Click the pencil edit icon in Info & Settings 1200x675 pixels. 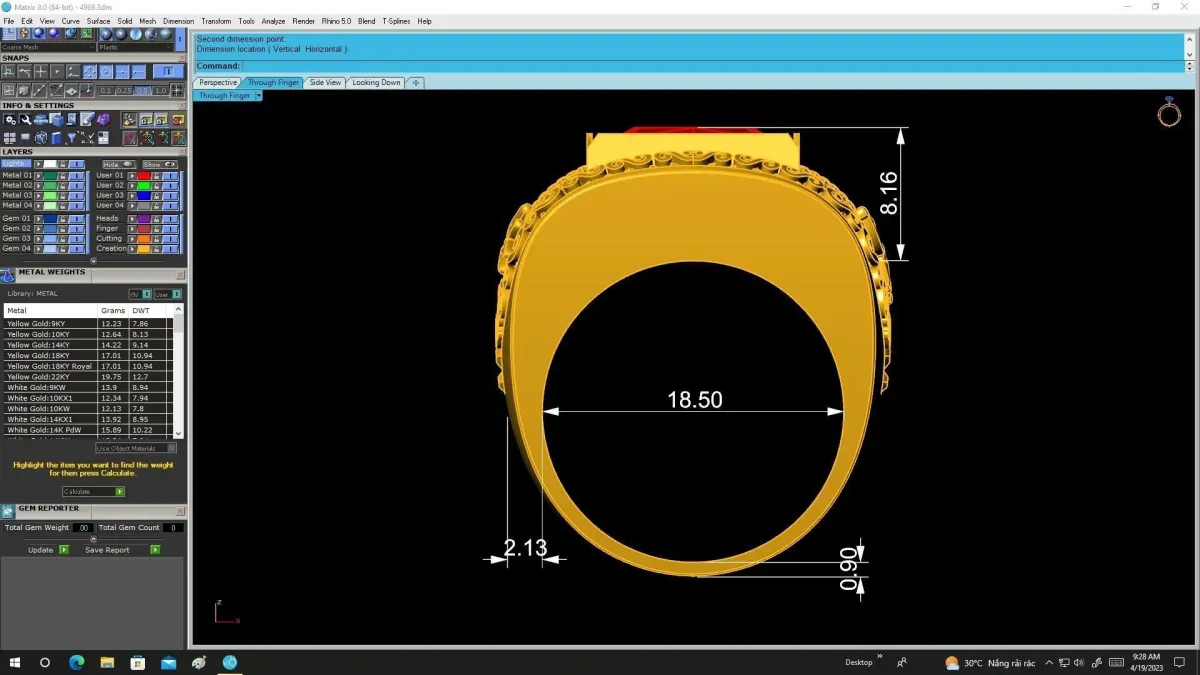pyautogui.click(x=87, y=117)
